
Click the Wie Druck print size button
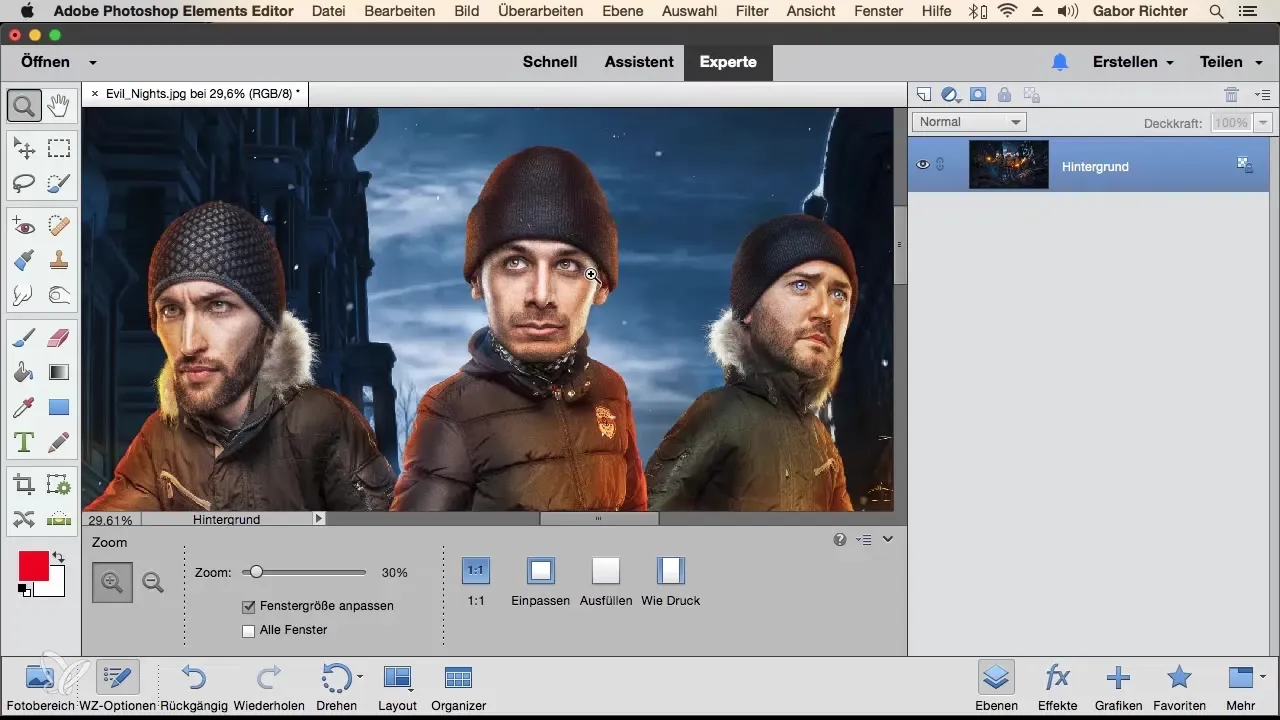[x=671, y=571]
